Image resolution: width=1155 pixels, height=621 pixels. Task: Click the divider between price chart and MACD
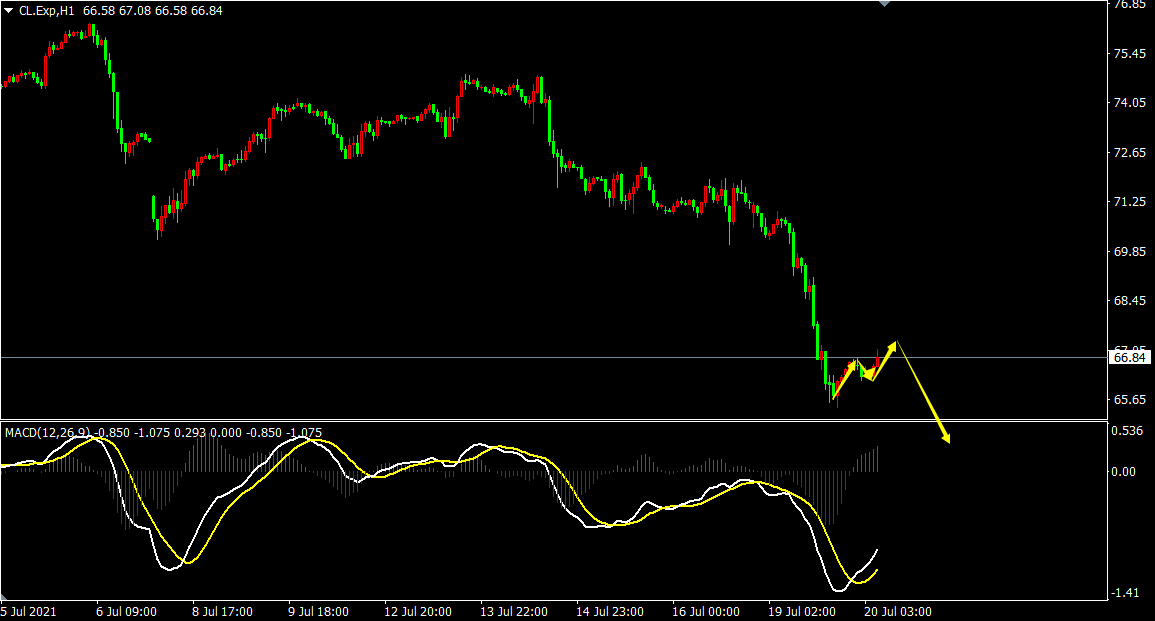click(x=554, y=420)
